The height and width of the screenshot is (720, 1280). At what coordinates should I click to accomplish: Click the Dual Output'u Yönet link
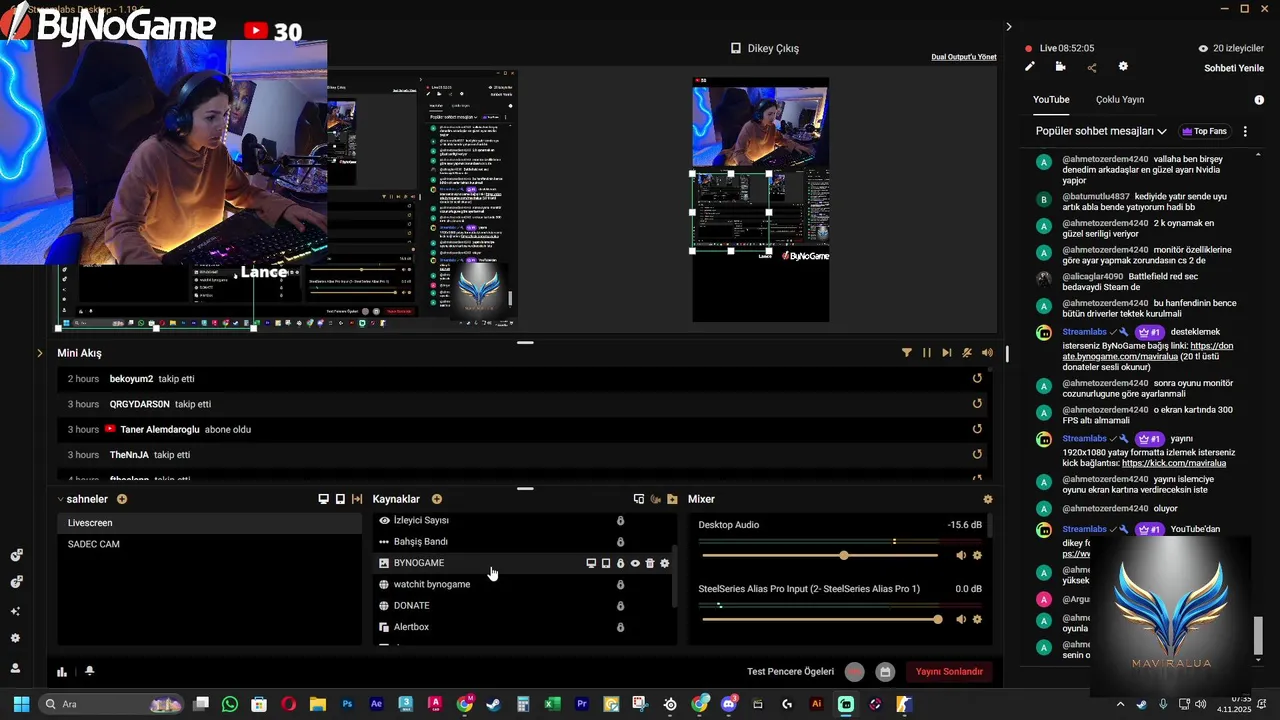click(964, 57)
